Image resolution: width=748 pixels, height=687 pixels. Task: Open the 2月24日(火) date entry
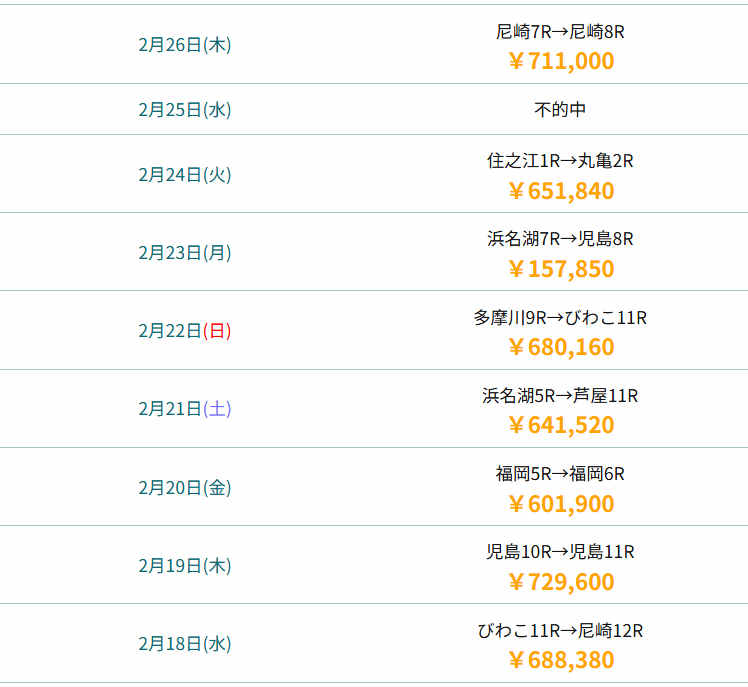[x=185, y=175]
